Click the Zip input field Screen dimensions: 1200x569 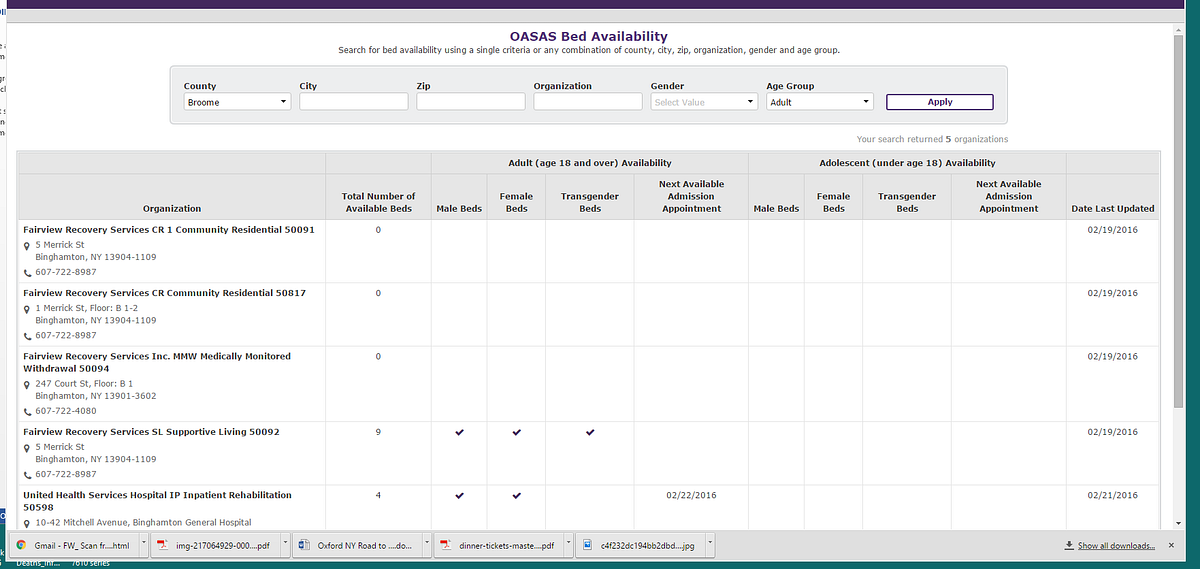click(x=471, y=102)
